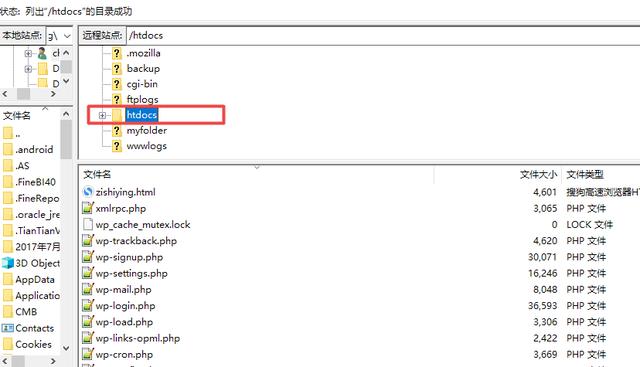Select the wwwlogs remote directory
This screenshot has height=367, width=640.
click(x=147, y=146)
